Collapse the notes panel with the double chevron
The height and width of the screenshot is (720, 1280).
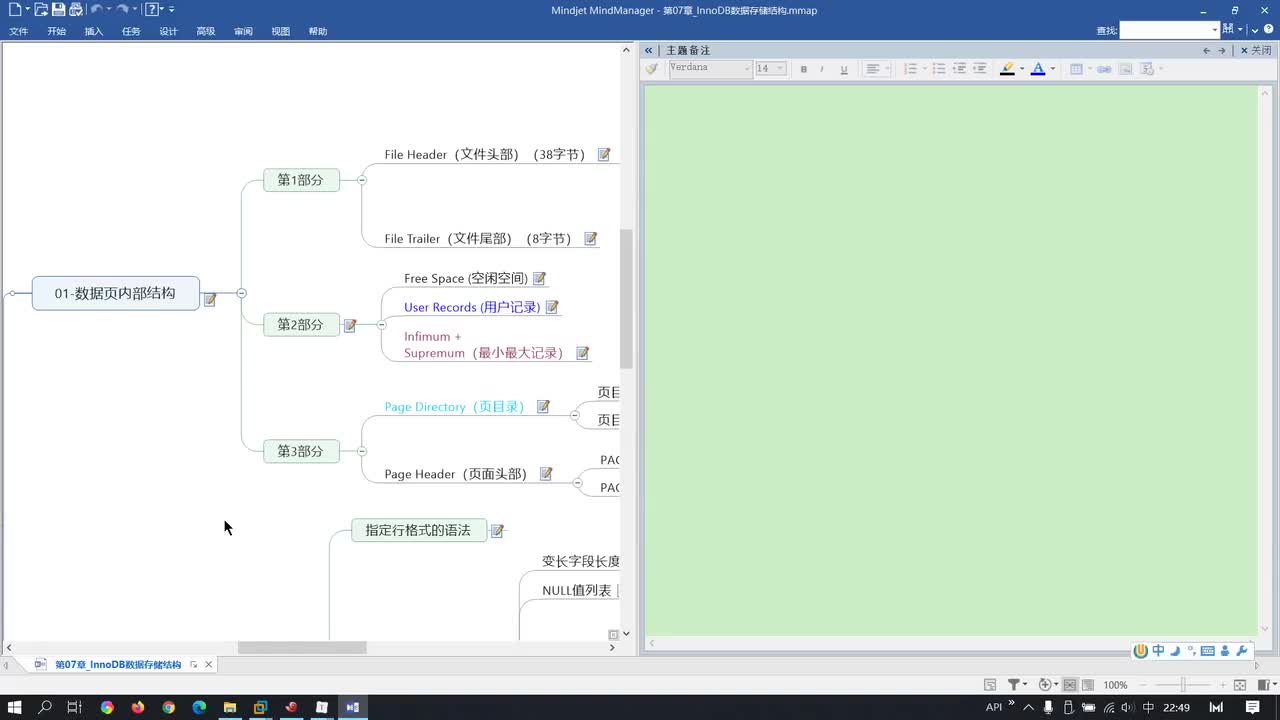[649, 50]
